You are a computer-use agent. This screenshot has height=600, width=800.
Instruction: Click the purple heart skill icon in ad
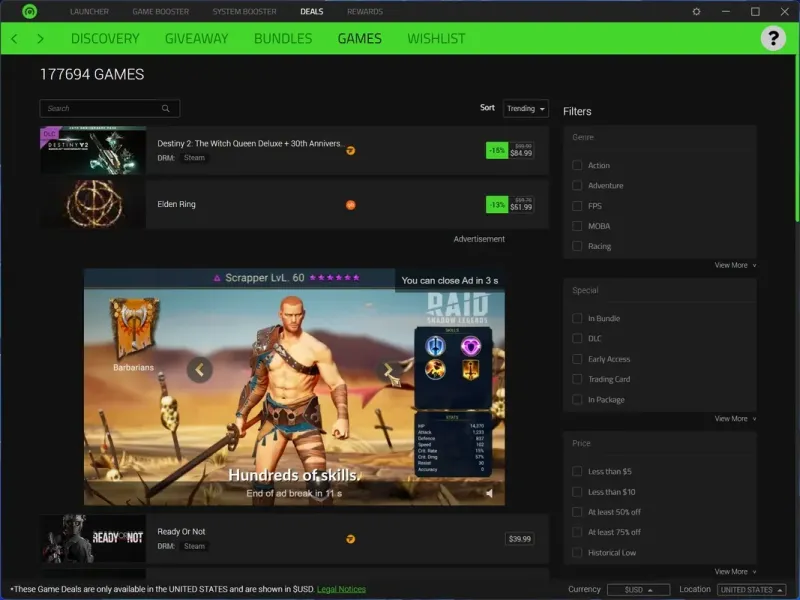470,346
